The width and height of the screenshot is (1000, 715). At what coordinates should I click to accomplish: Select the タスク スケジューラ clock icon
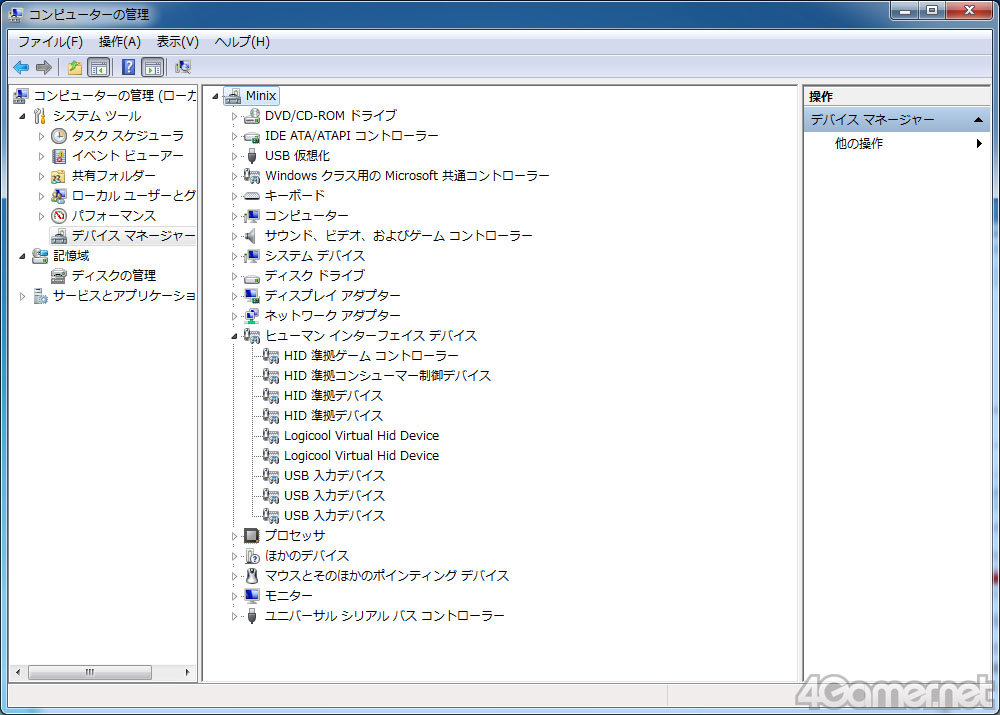coord(59,136)
